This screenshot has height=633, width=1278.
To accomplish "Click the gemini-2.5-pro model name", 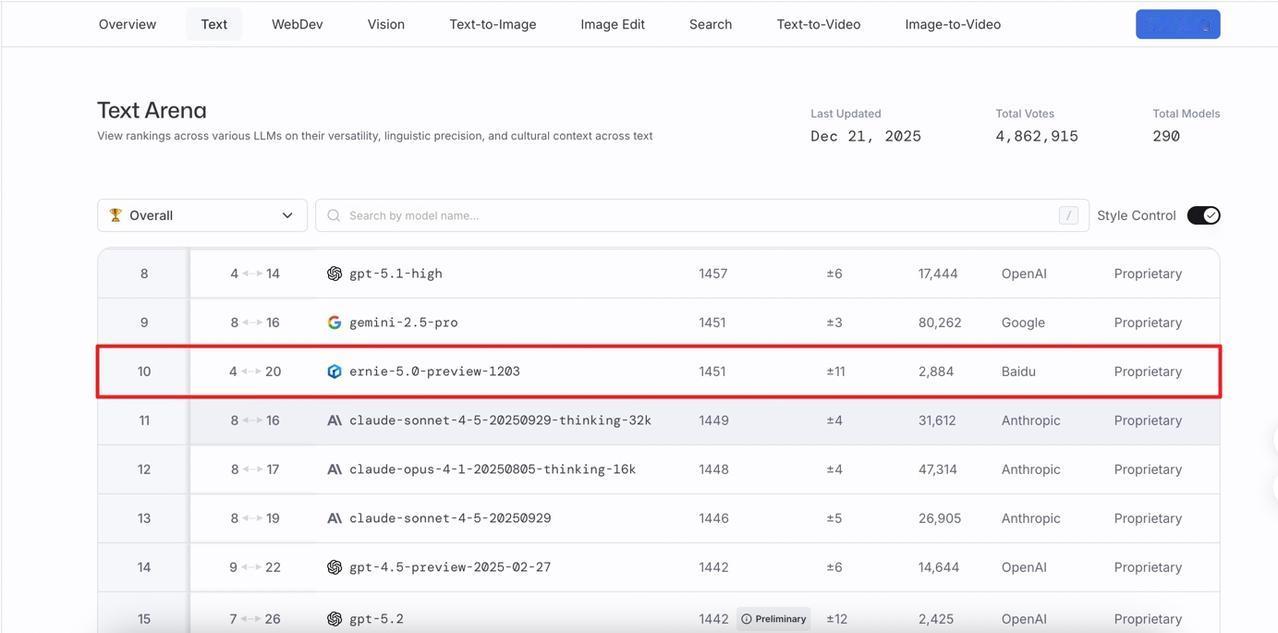I will click(x=403, y=323).
